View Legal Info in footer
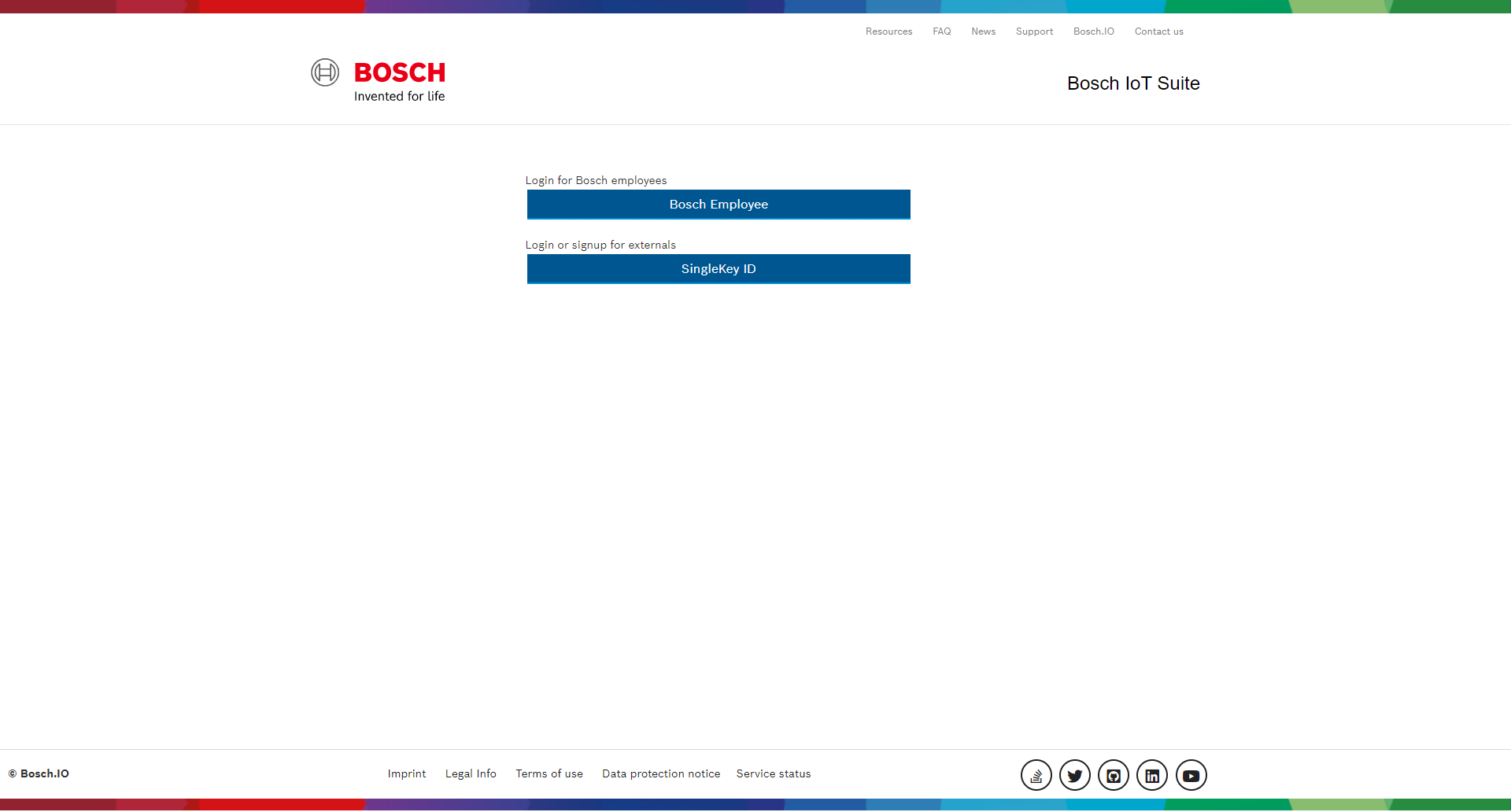 [471, 774]
